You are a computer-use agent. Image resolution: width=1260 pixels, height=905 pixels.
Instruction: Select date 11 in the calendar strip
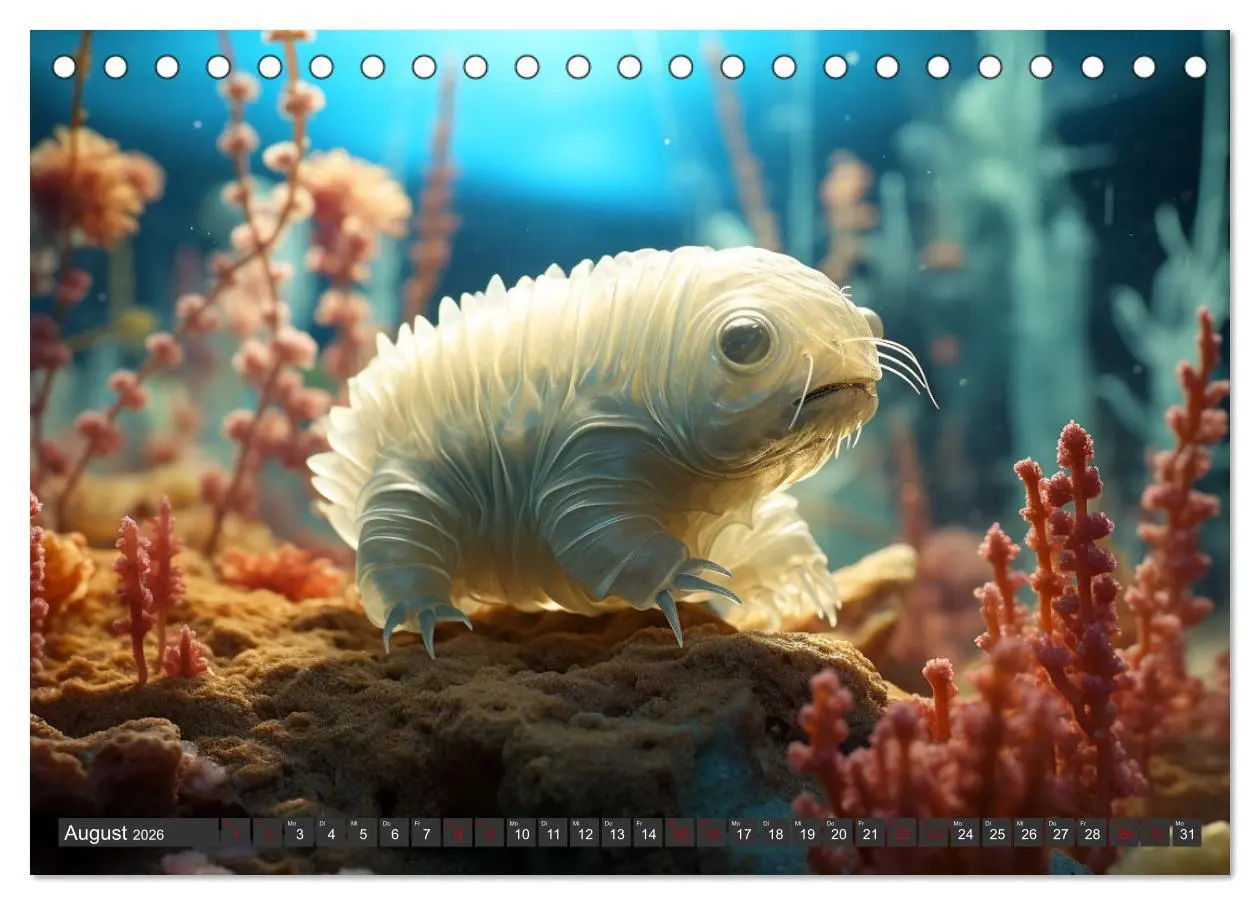553,833
